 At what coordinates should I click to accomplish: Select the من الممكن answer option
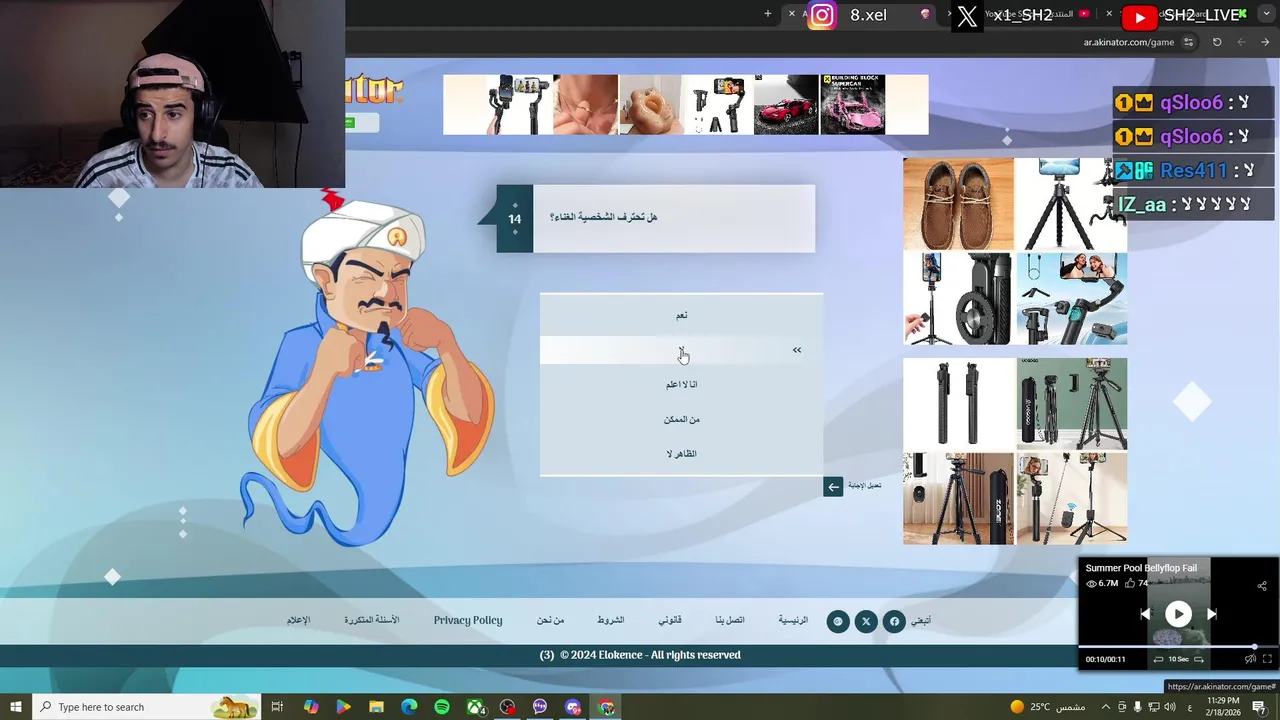pyautogui.click(x=681, y=419)
